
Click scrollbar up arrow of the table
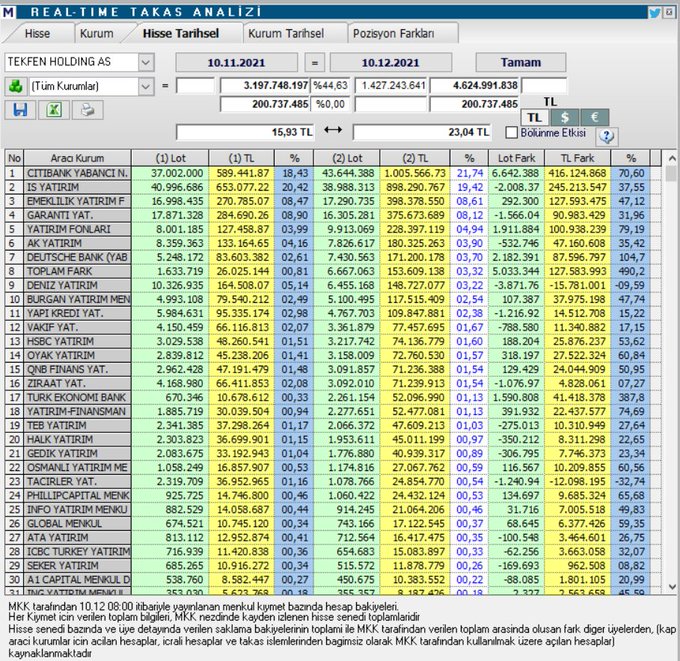click(x=672, y=158)
